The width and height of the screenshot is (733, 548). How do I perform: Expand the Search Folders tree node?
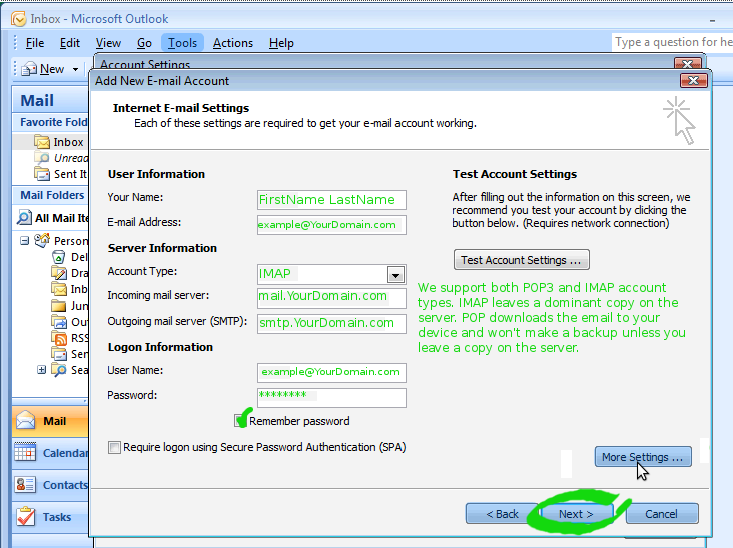(x=42, y=370)
